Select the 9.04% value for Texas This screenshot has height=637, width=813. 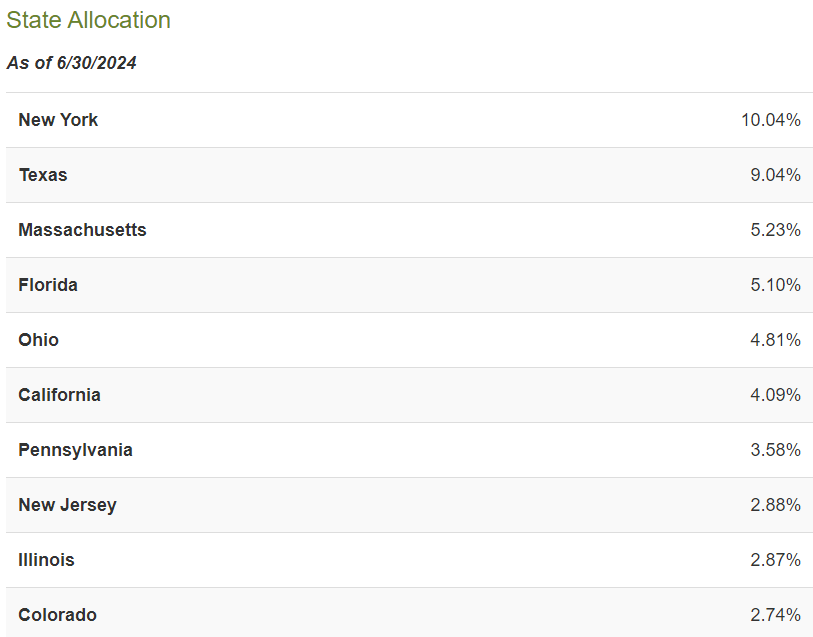[775, 175]
